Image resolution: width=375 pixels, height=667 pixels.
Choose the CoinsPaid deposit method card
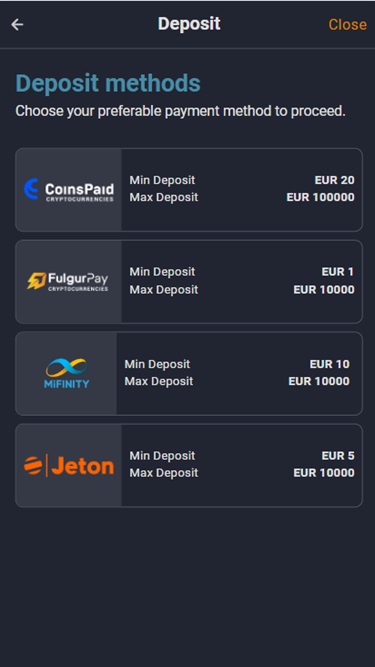(x=189, y=190)
